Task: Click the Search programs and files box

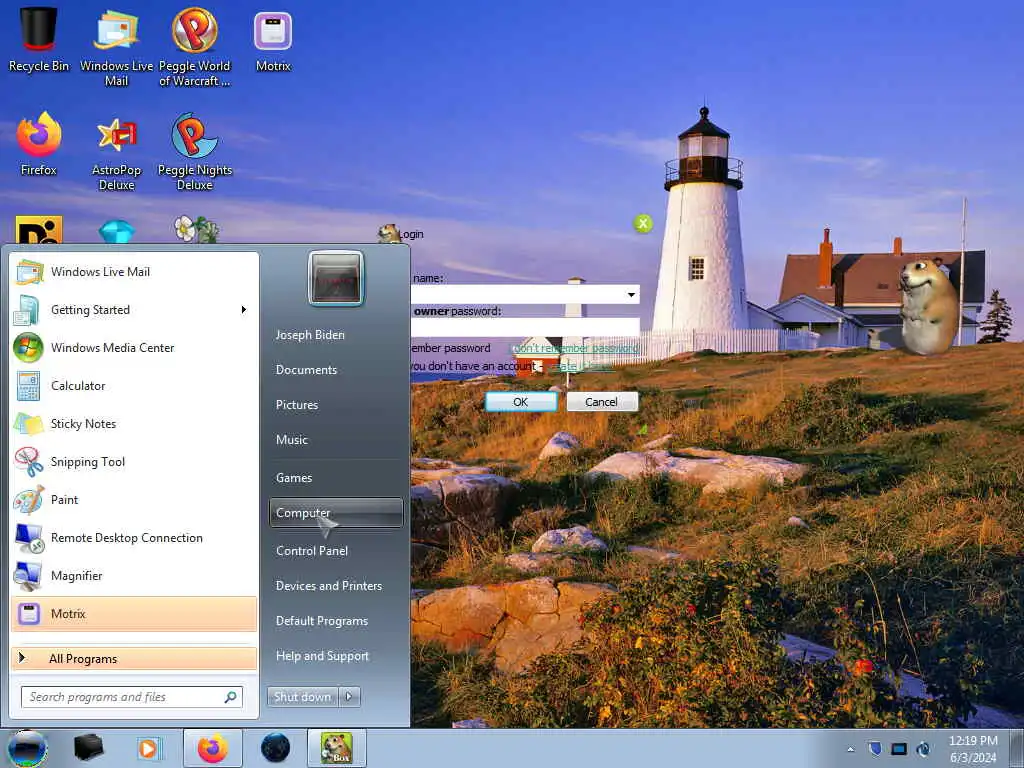Action: pos(132,697)
